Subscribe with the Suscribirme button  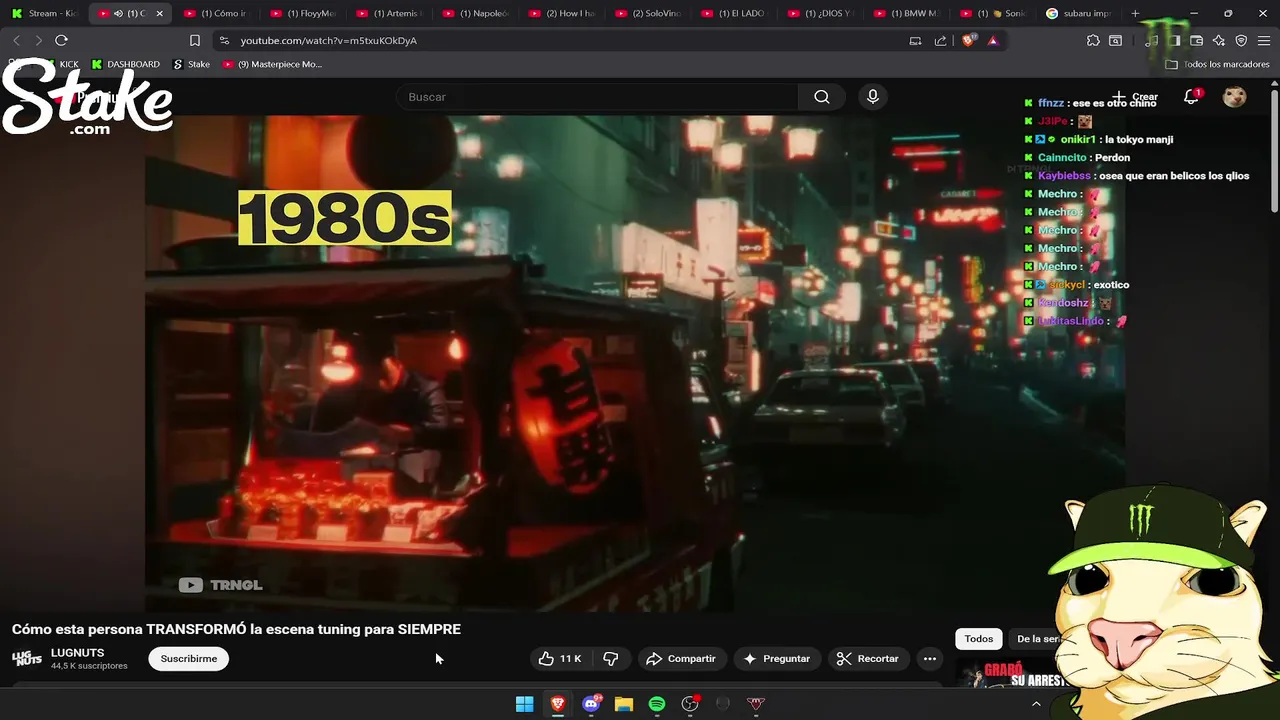tap(189, 658)
